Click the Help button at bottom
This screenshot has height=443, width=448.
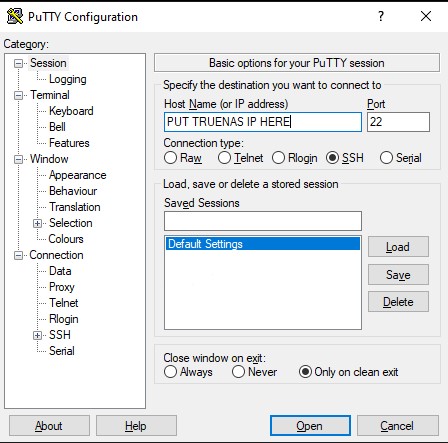(x=136, y=426)
